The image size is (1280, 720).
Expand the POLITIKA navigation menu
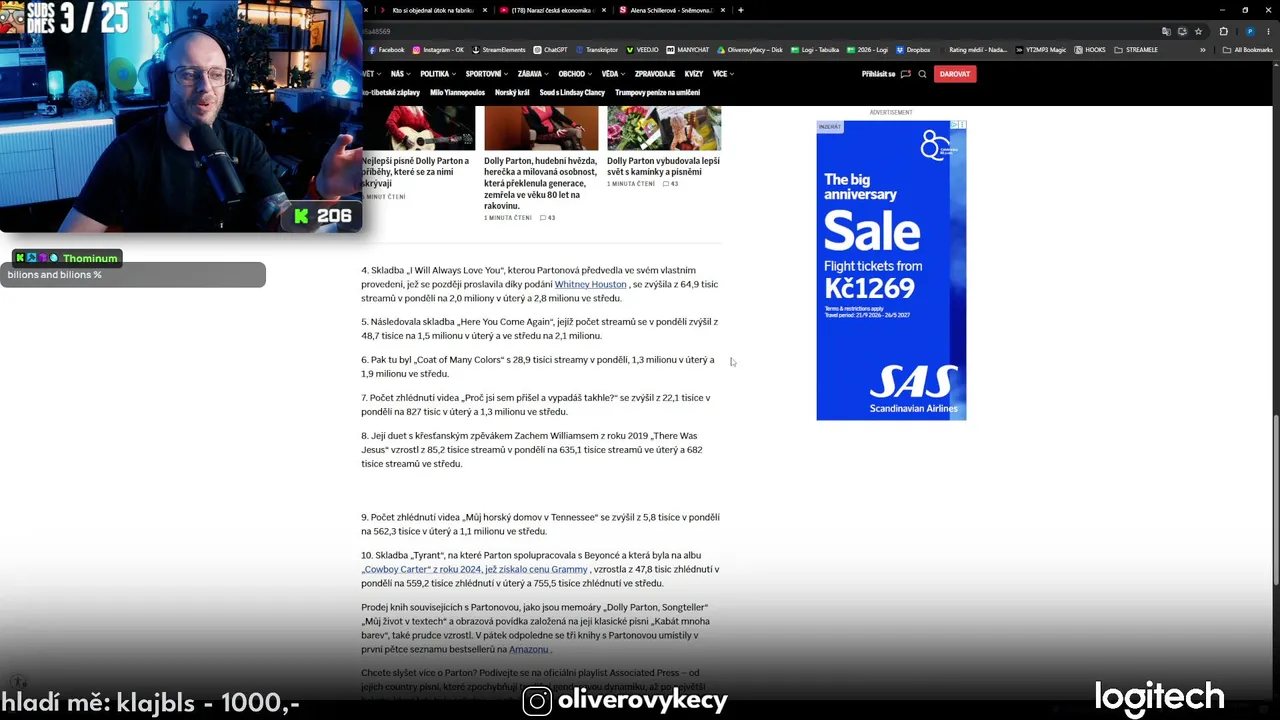(438, 74)
